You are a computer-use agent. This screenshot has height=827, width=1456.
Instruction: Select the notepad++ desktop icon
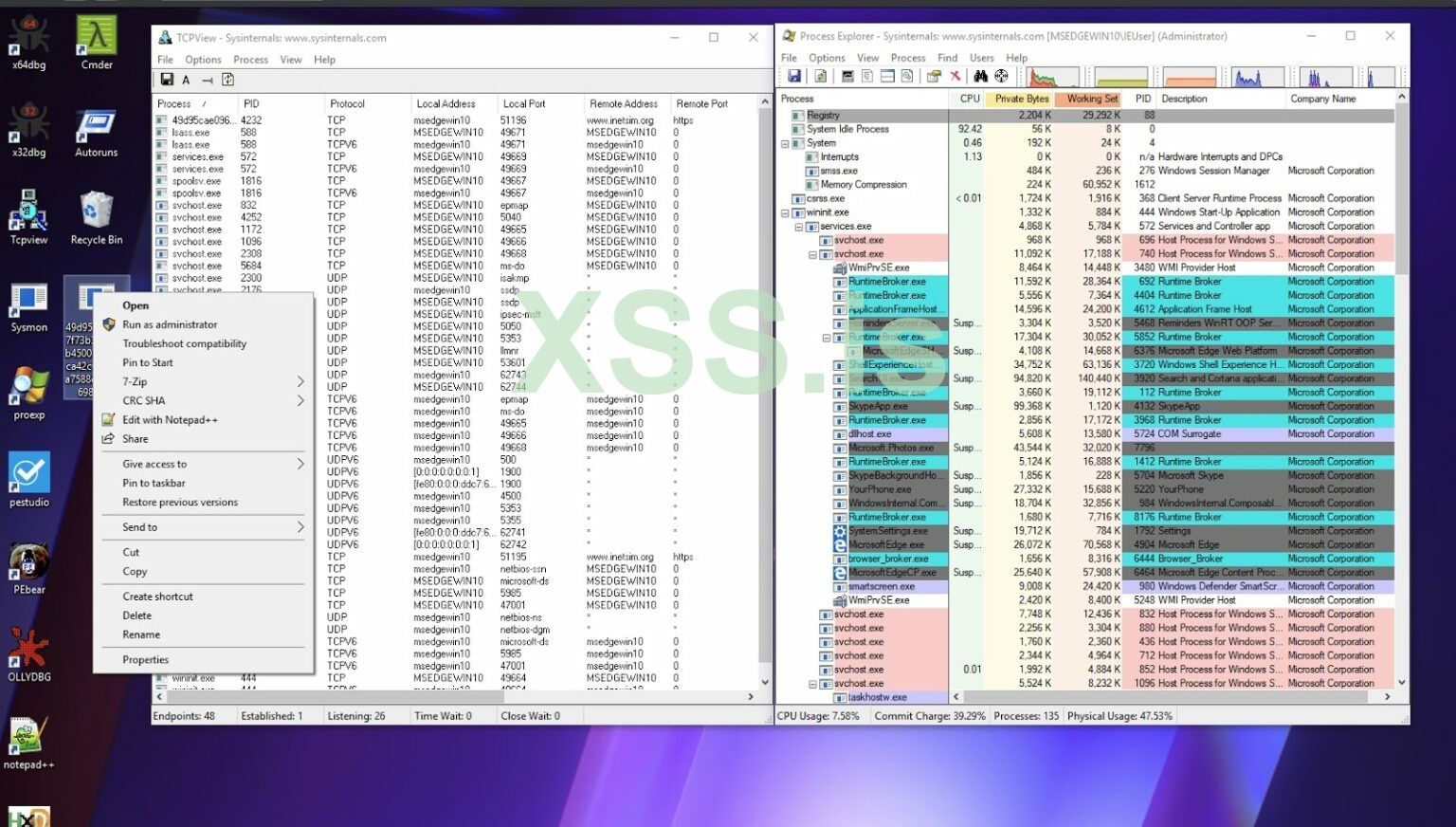pos(28,743)
